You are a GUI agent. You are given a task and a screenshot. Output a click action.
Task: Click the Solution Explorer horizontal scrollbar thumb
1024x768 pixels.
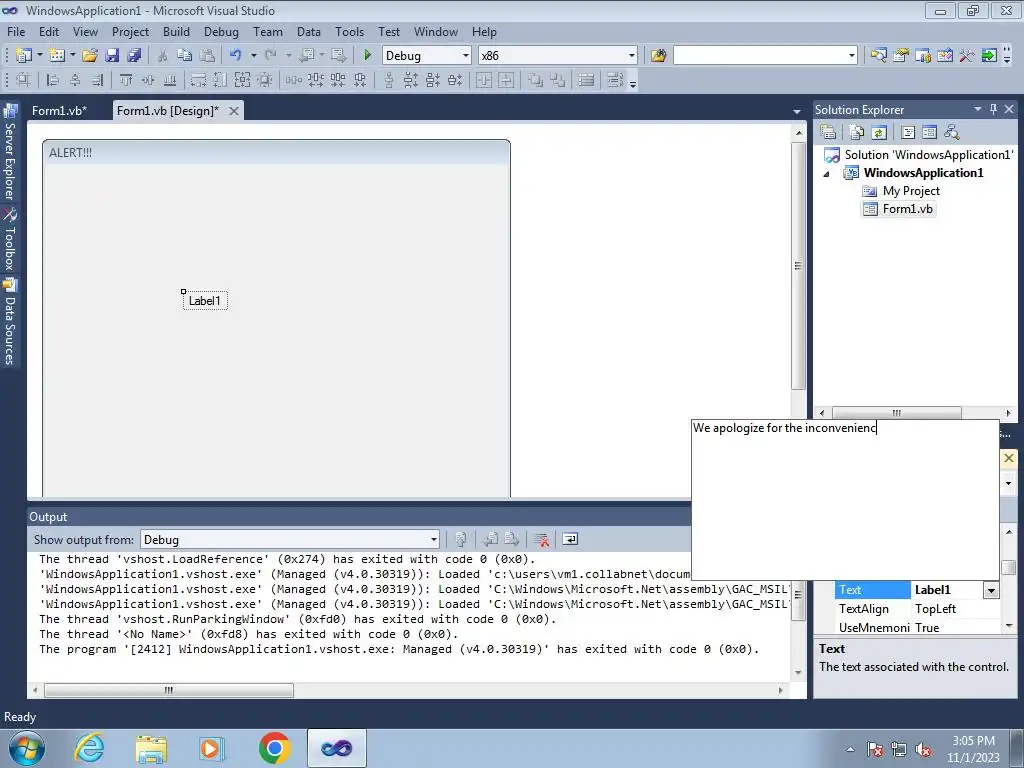tap(897, 413)
